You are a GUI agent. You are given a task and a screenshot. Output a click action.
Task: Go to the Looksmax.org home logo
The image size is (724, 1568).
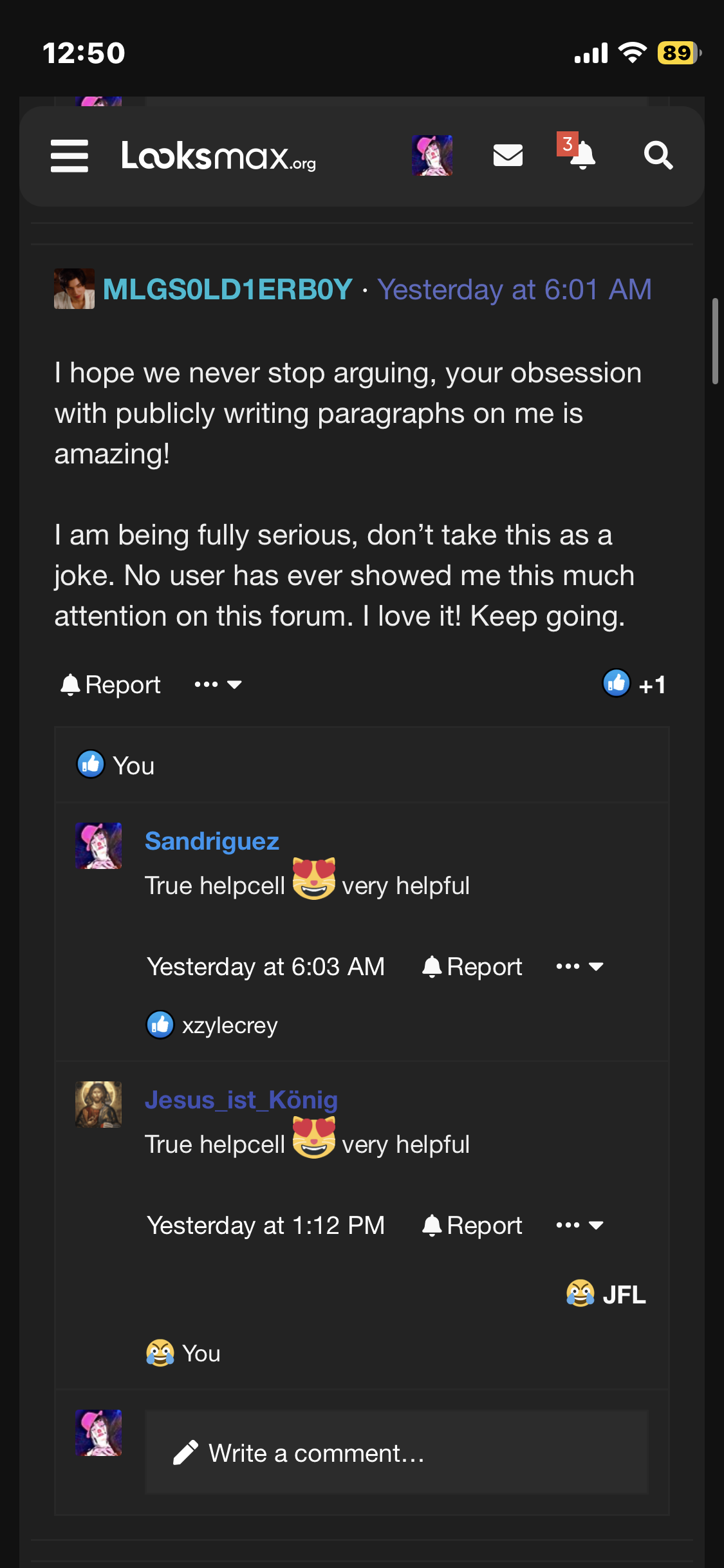click(219, 156)
